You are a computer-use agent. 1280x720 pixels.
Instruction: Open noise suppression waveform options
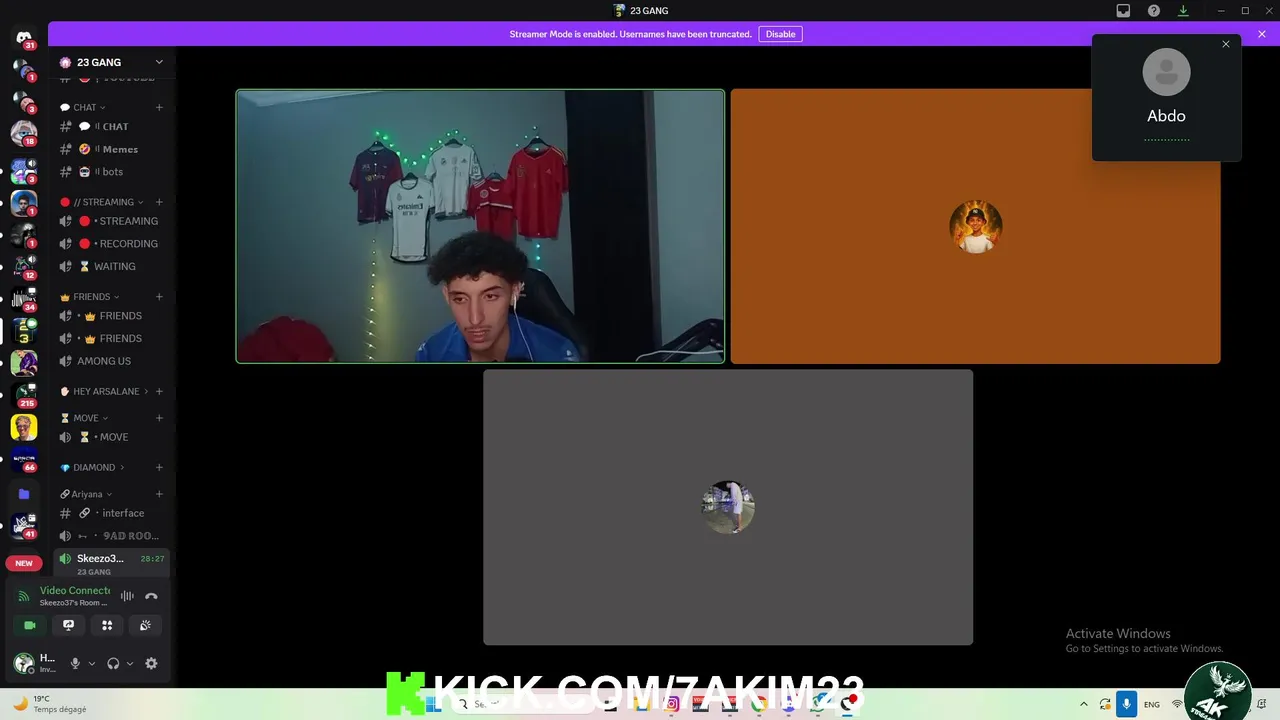click(127, 596)
